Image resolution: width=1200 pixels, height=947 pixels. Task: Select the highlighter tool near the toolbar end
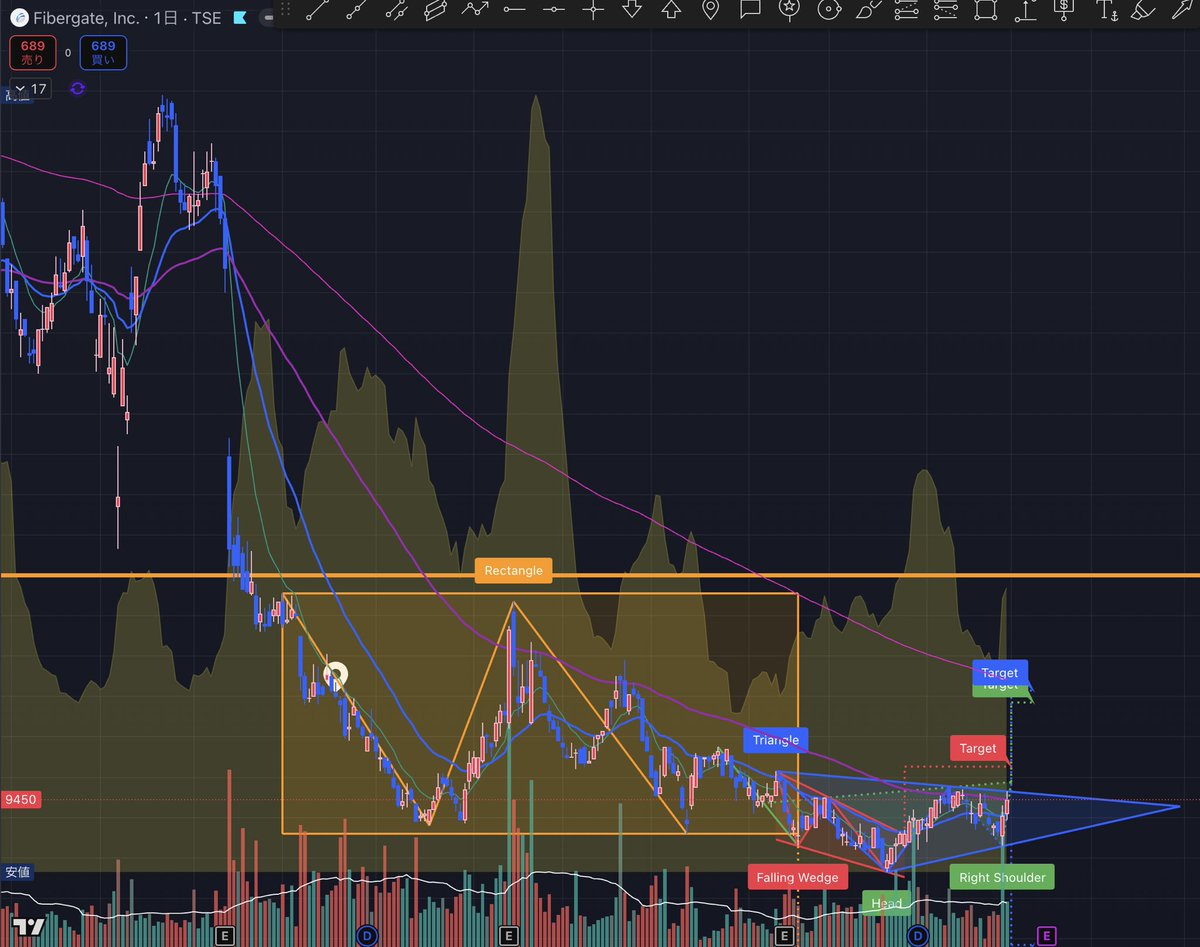click(1143, 10)
